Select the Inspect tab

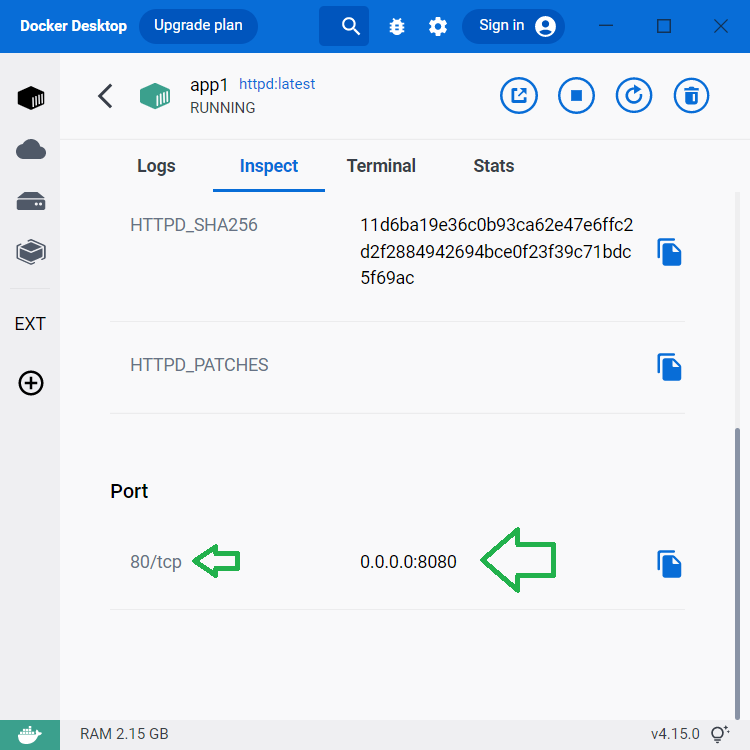pyautogui.click(x=269, y=166)
